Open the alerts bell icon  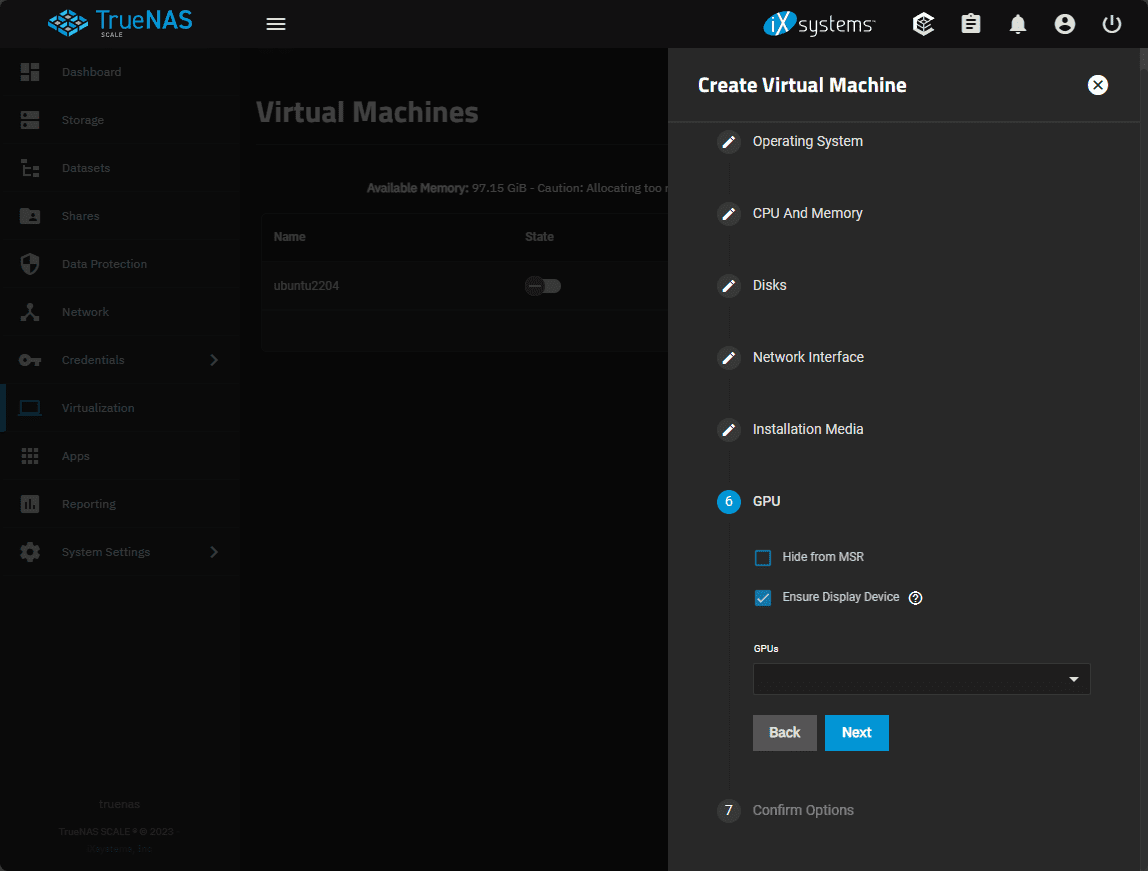(x=1018, y=24)
